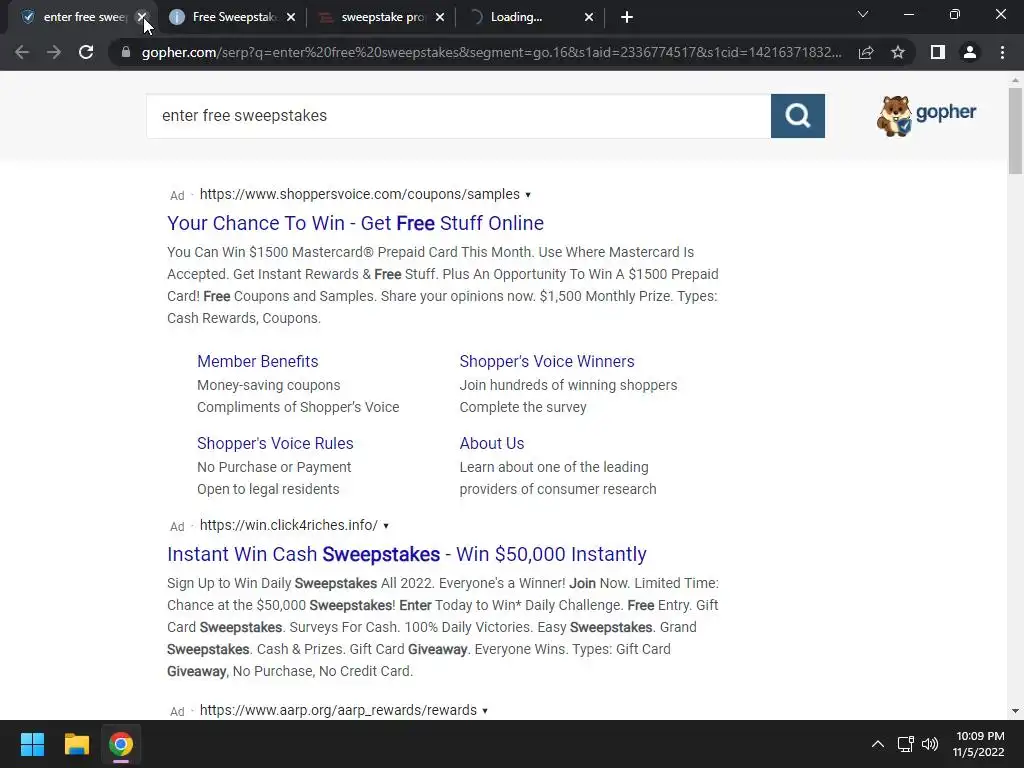Close the 'sweepstake pro' tab

point(440,17)
